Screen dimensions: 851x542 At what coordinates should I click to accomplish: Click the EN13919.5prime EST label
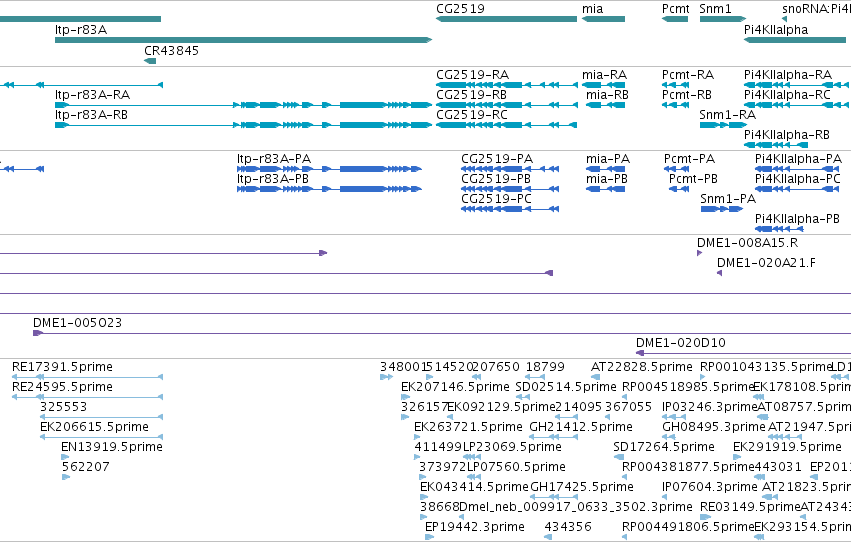[112, 447]
